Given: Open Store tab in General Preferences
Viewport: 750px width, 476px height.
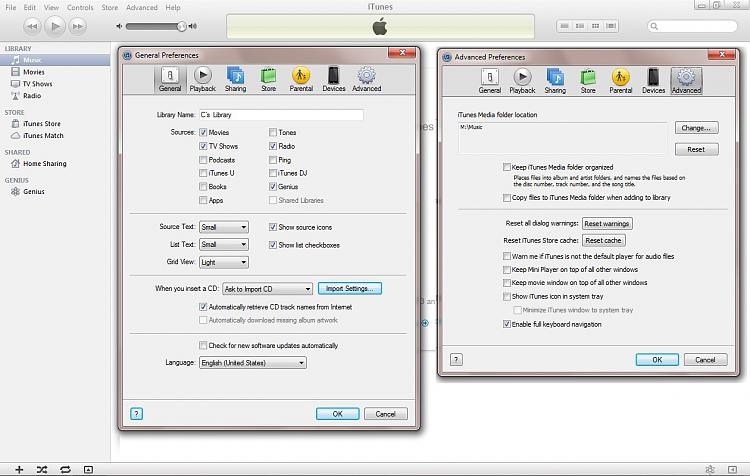Looking at the screenshot, I should pos(268,79).
